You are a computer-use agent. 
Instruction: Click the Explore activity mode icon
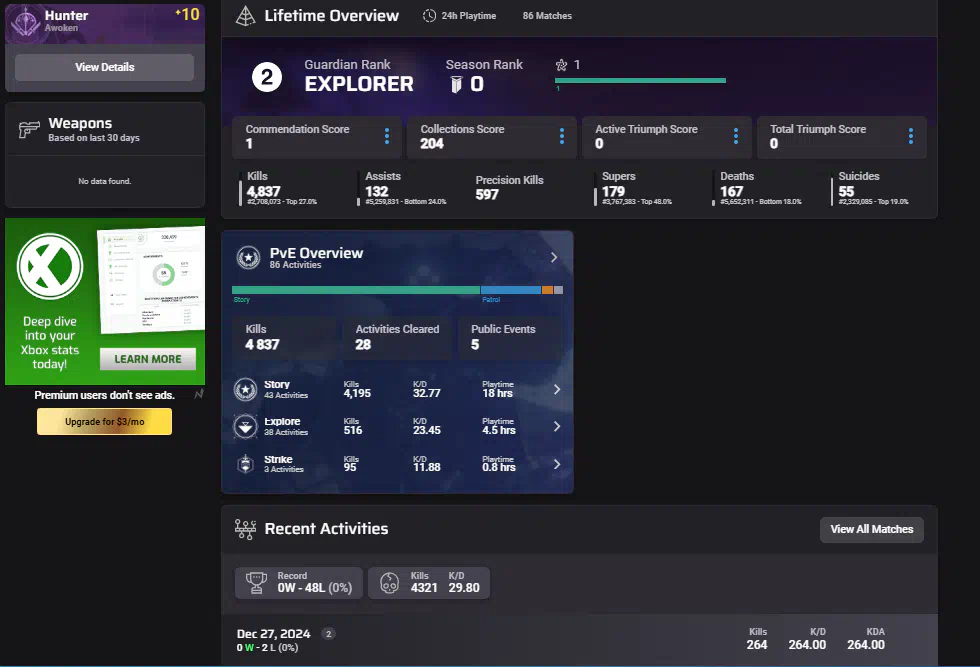coord(245,427)
